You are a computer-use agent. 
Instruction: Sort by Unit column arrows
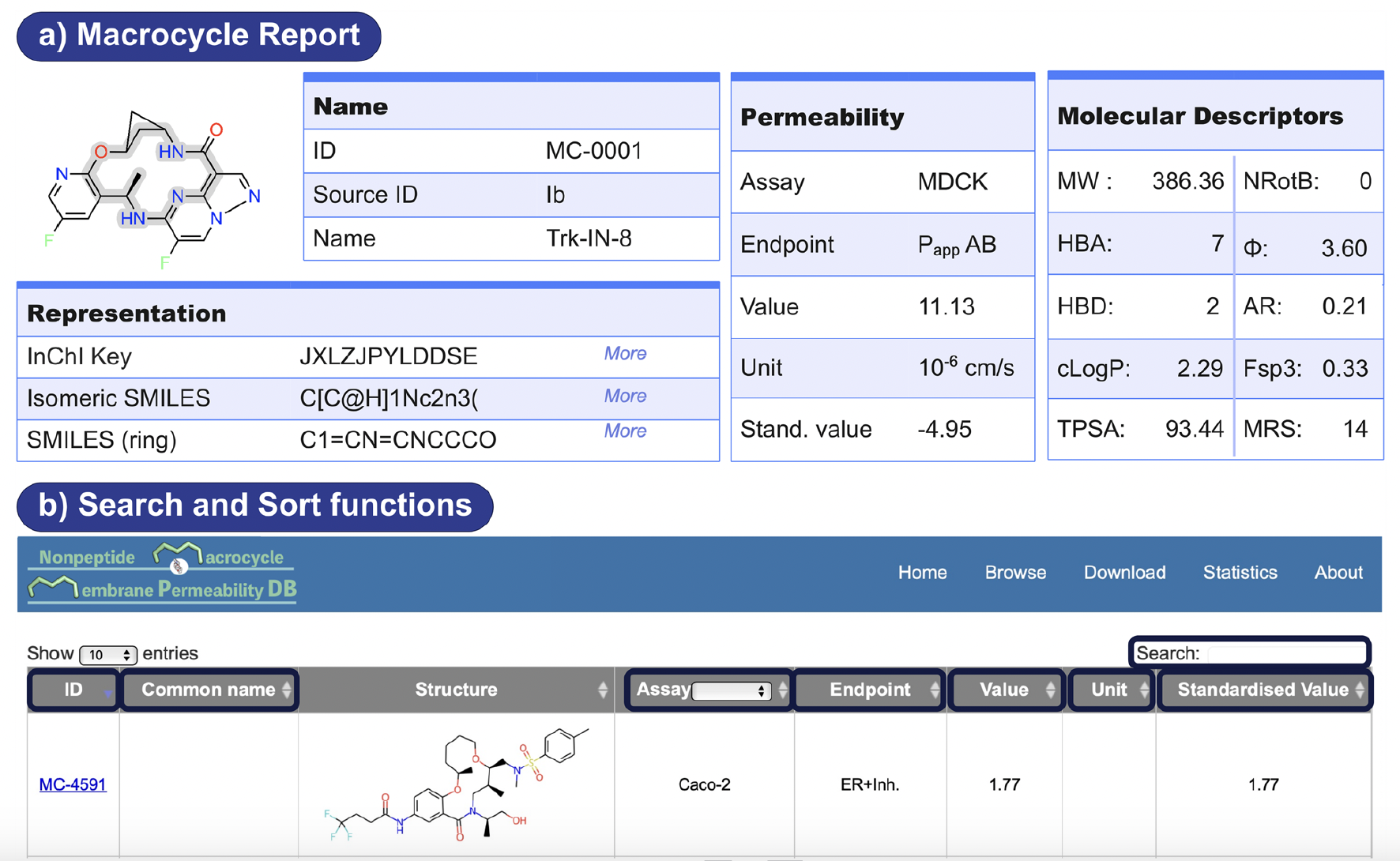[1143, 690]
